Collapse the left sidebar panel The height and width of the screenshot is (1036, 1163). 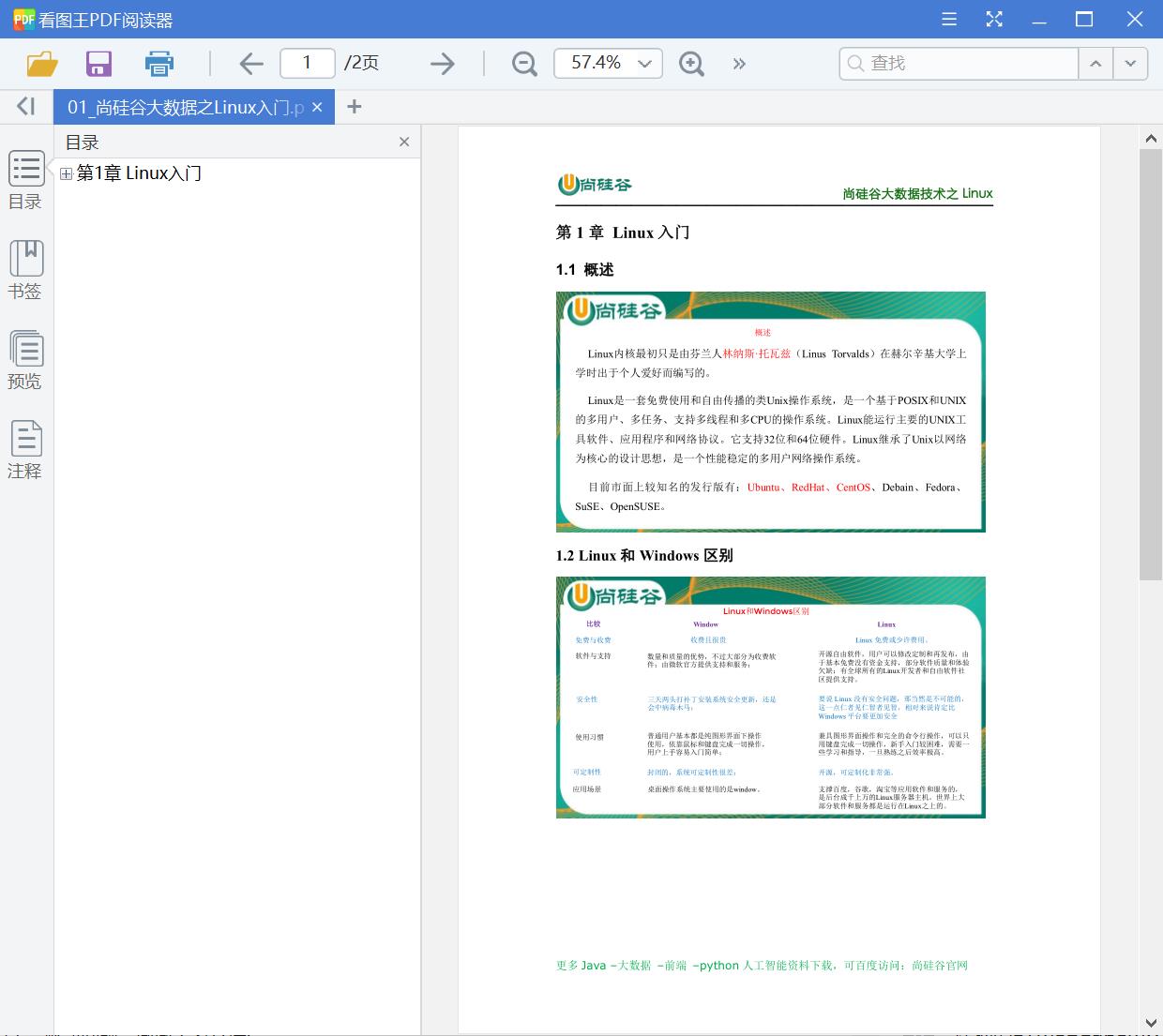coord(26,107)
